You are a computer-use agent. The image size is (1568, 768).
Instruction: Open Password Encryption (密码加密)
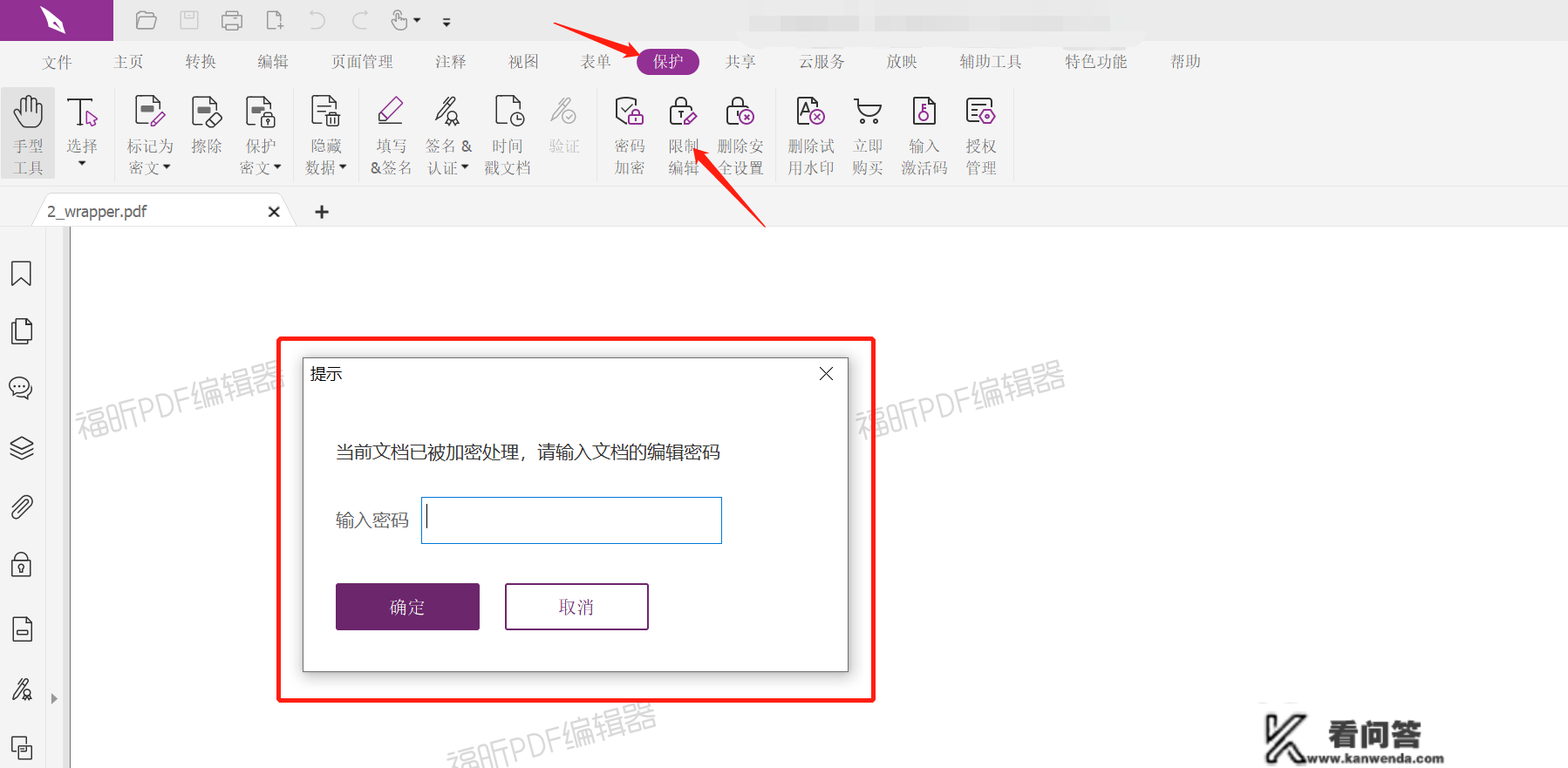(629, 135)
